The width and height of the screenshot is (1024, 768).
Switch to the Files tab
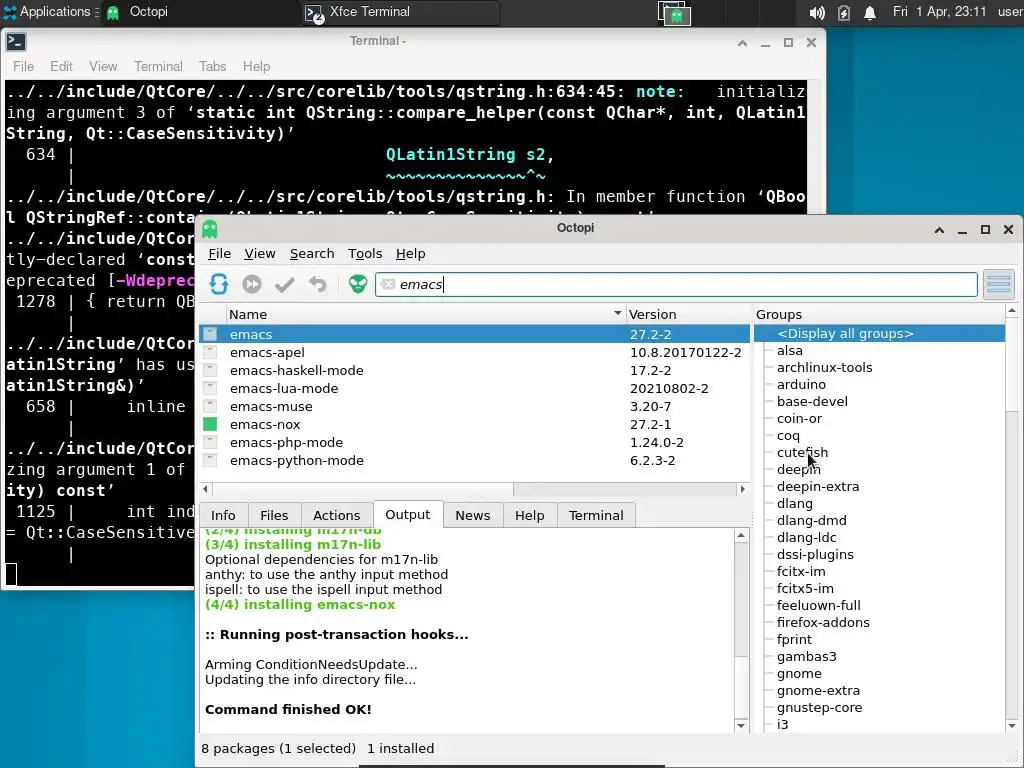click(x=274, y=515)
